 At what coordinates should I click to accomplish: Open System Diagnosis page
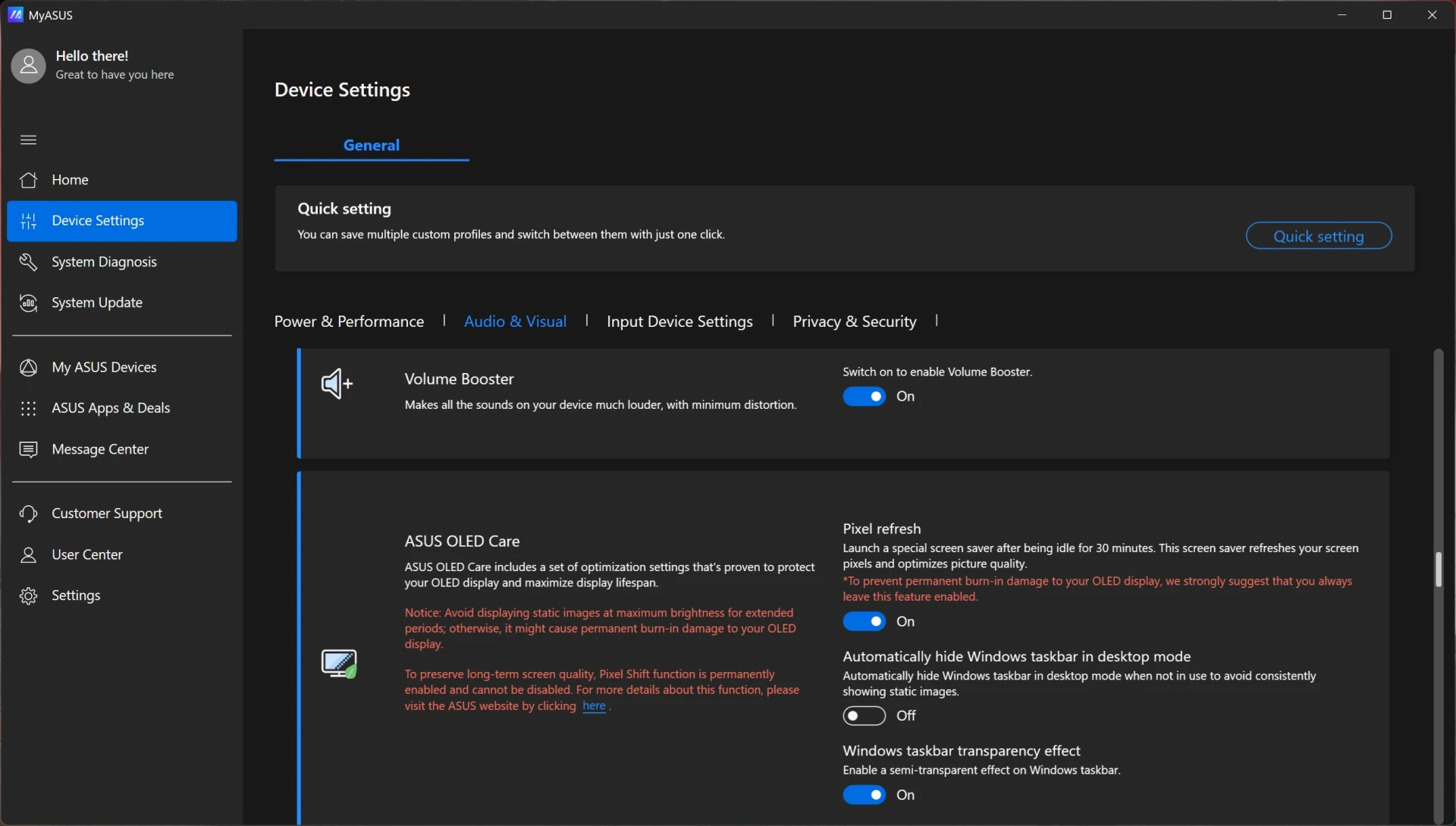click(122, 262)
